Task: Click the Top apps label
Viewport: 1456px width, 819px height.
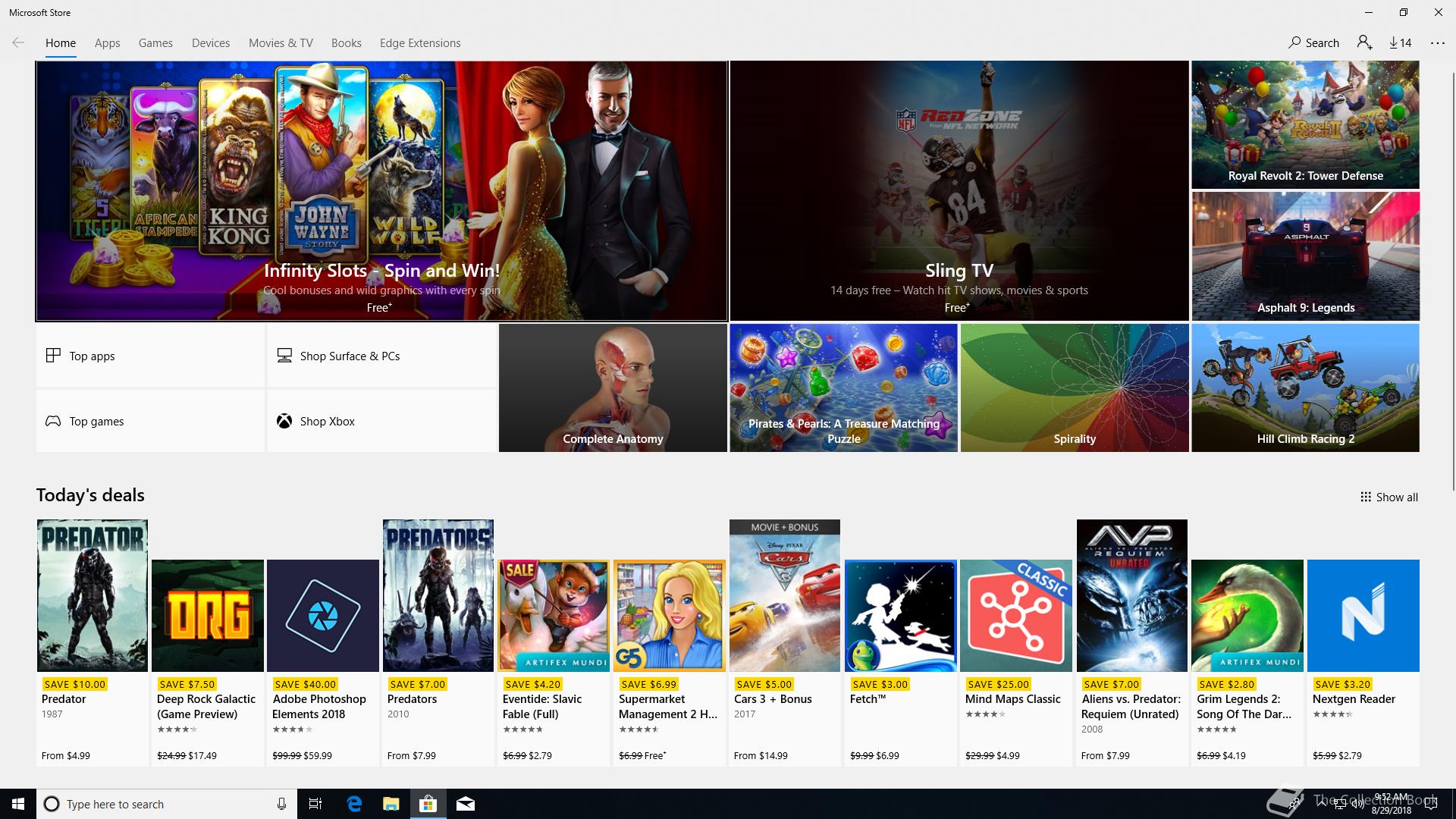Action: click(x=93, y=356)
